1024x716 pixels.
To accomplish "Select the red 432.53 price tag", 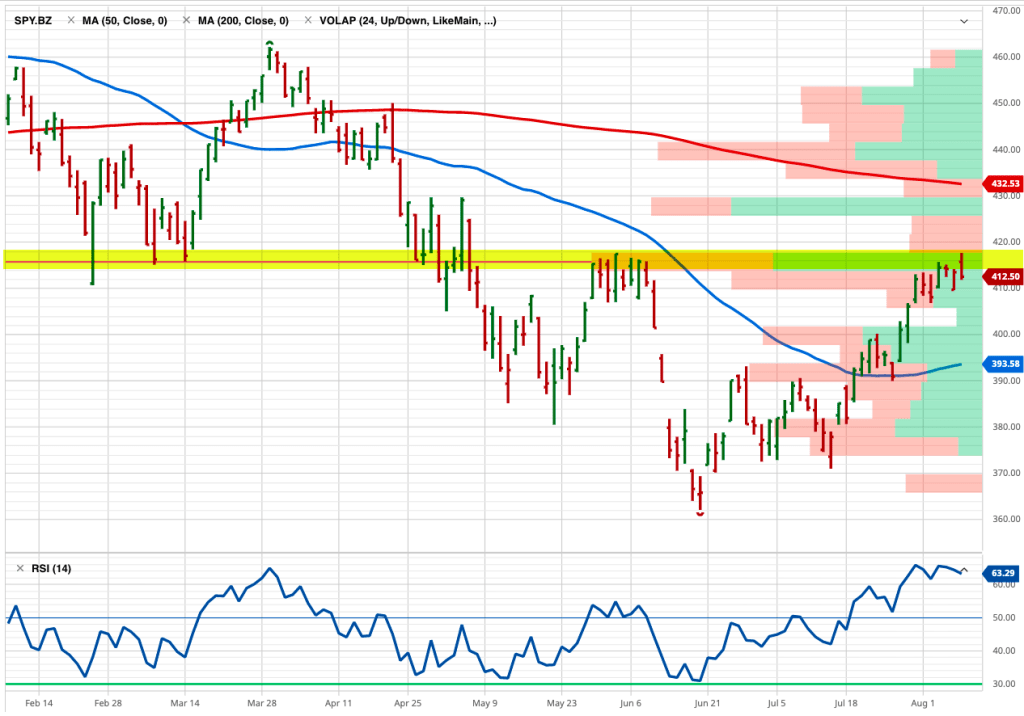I will [x=1003, y=184].
